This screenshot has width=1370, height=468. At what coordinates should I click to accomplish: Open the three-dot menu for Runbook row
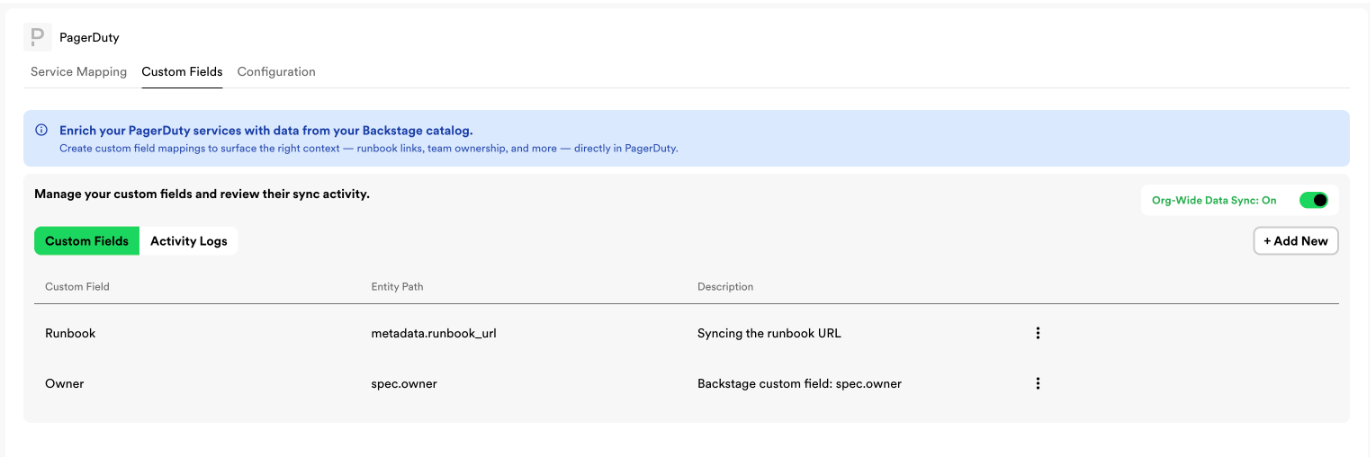coord(1038,333)
